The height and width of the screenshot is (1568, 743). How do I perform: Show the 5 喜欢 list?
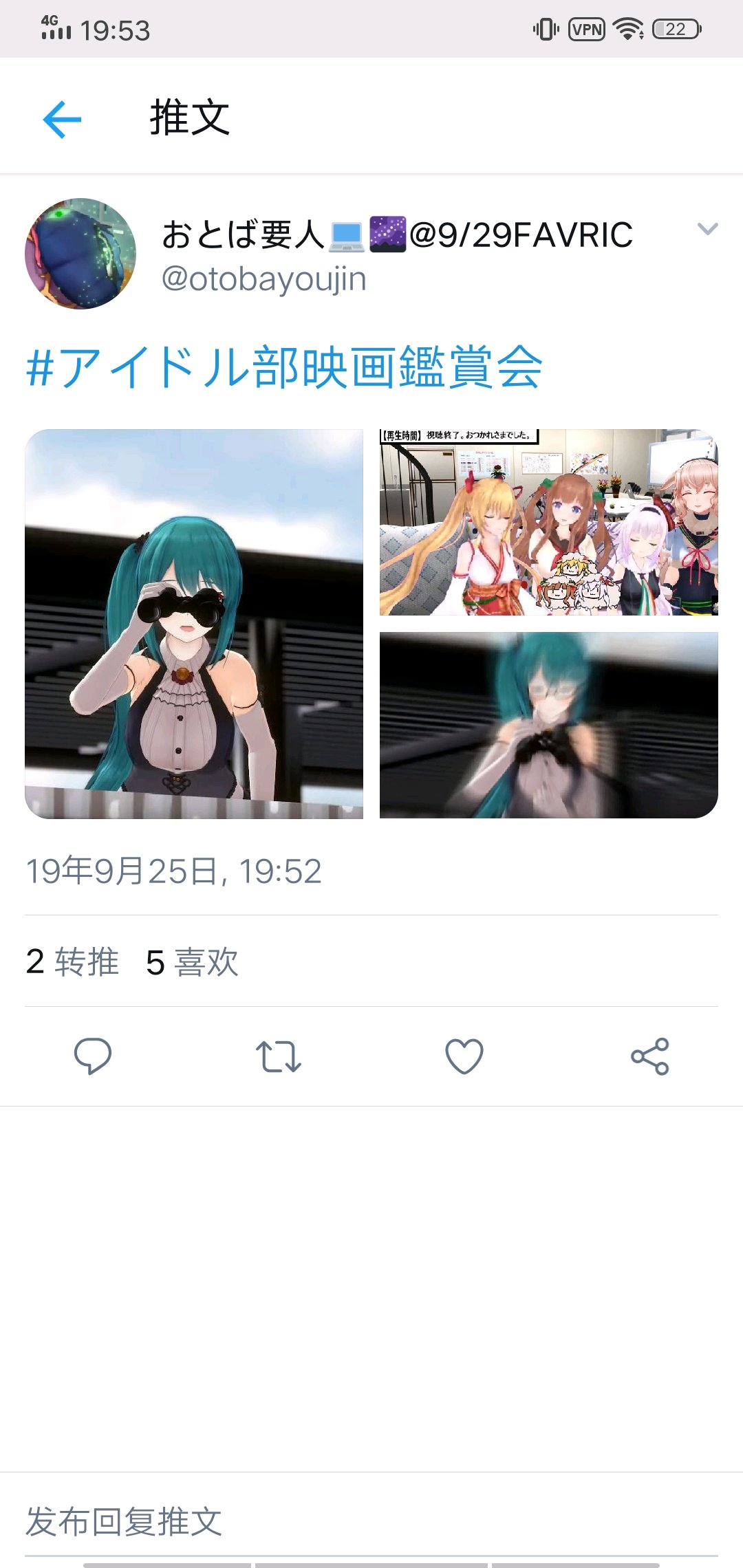[192, 961]
